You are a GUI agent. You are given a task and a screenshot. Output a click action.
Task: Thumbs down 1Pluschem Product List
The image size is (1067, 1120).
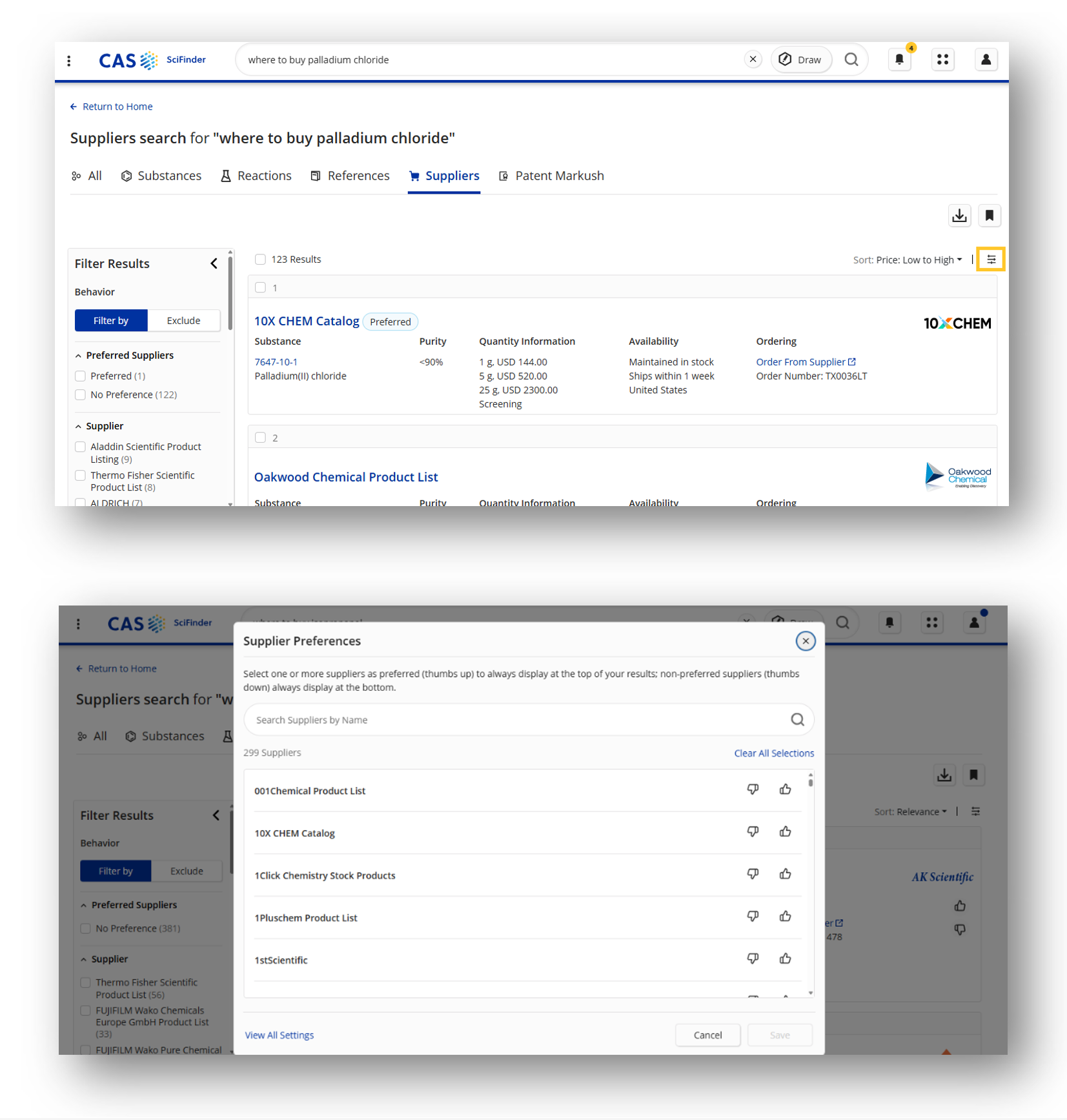(x=753, y=917)
